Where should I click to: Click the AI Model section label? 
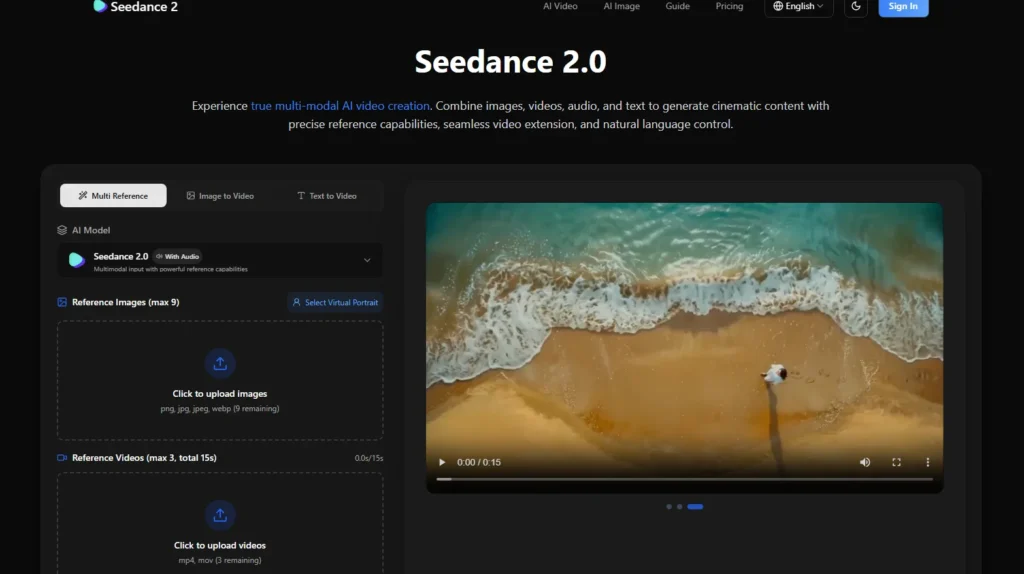(91, 231)
